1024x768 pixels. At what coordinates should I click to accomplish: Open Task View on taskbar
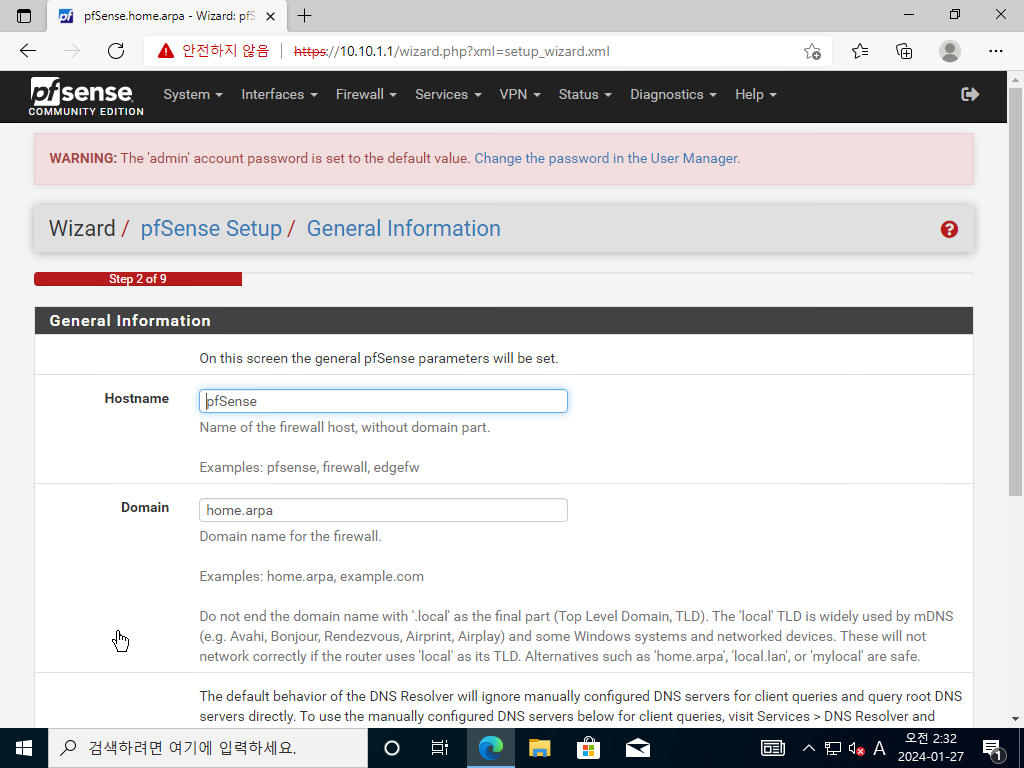point(440,748)
